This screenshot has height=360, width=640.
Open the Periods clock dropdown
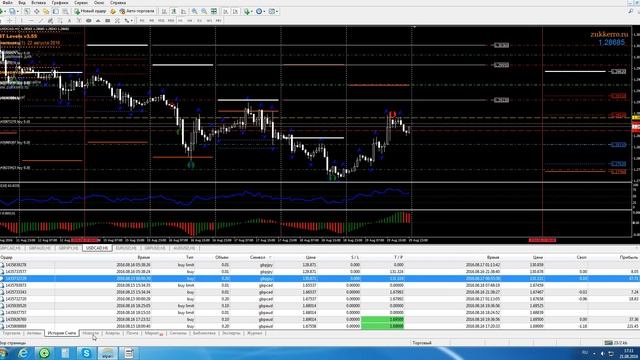264,11
